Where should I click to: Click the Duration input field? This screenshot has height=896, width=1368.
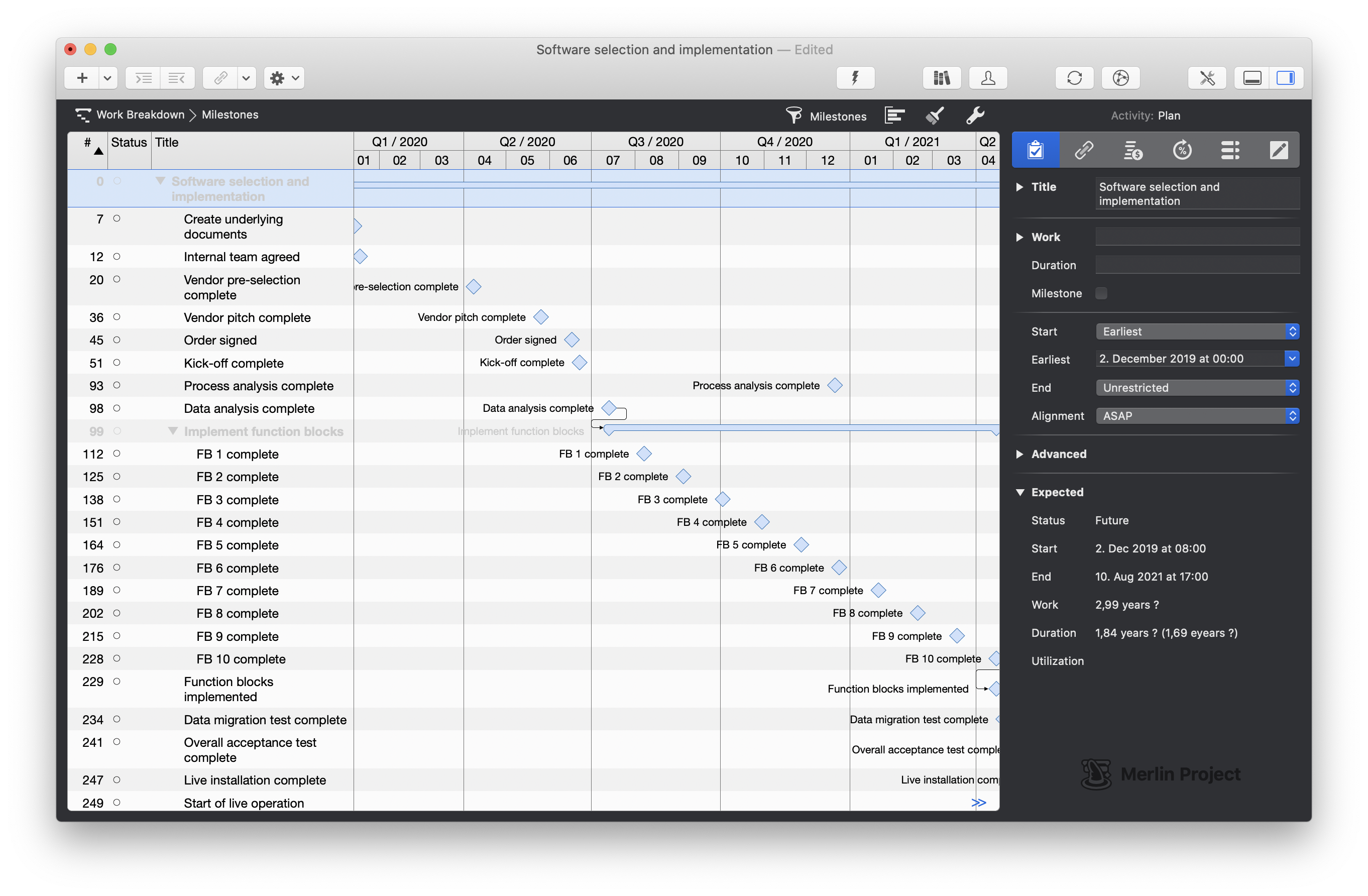(1197, 265)
